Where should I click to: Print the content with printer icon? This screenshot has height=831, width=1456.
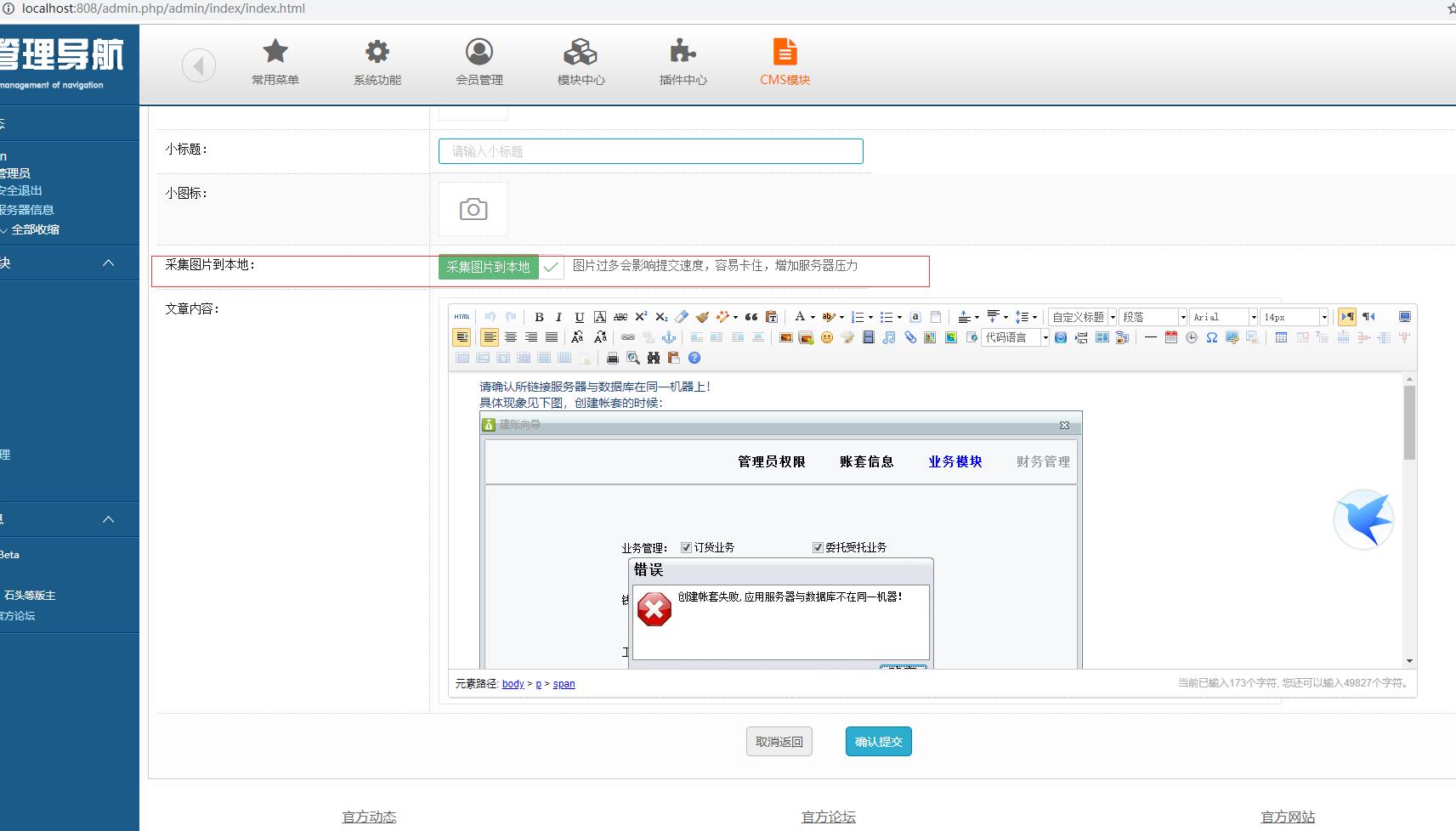(612, 358)
